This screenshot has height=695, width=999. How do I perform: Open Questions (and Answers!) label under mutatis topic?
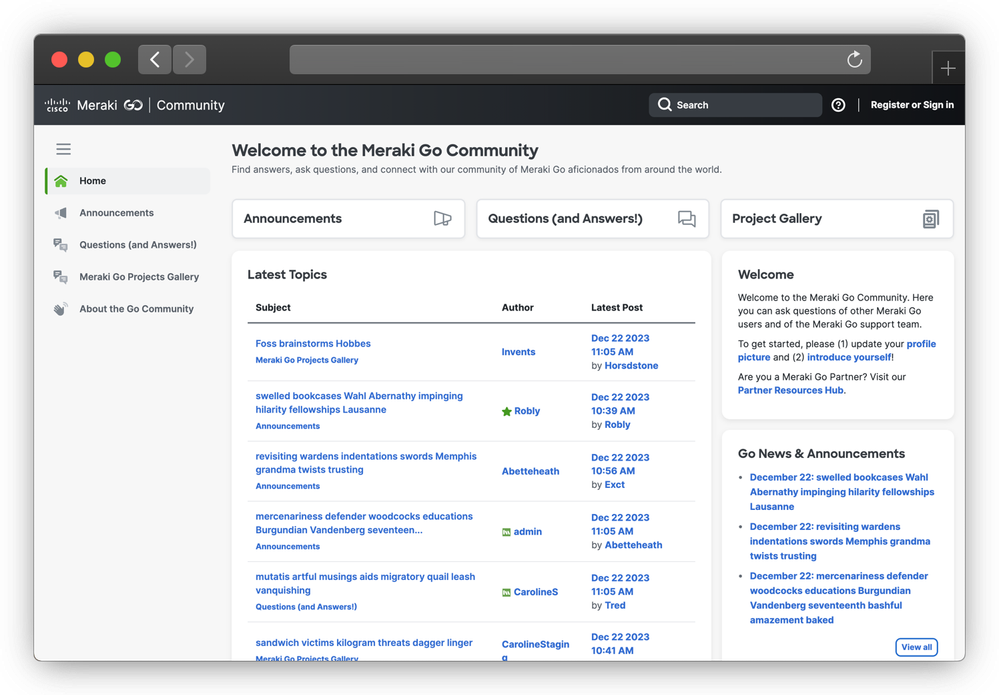[306, 607]
